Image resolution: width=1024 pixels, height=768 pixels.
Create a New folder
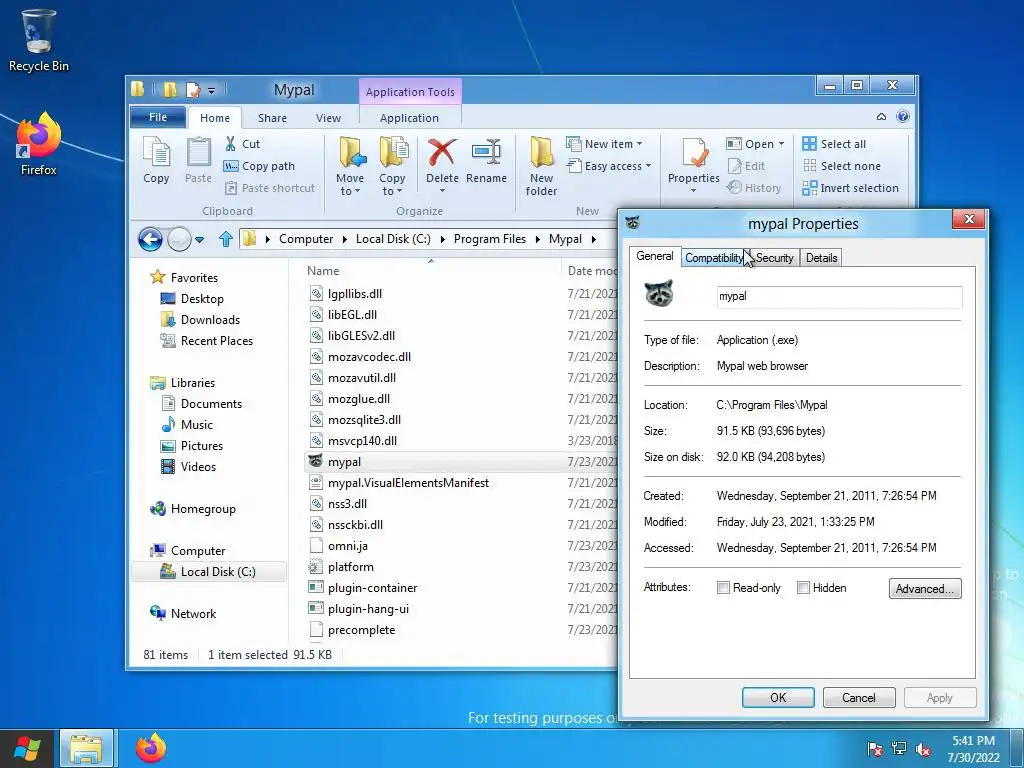[541, 167]
